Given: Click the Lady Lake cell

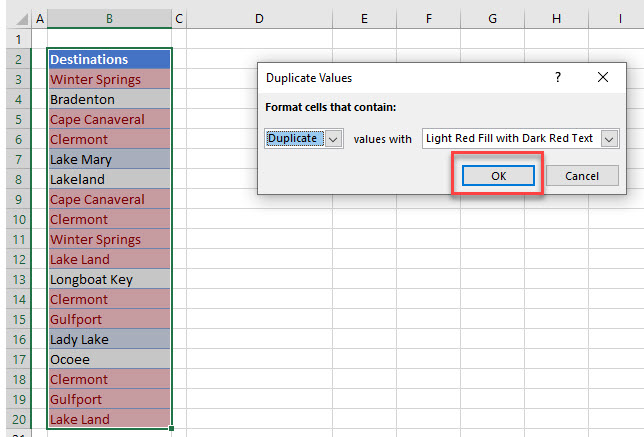Looking at the screenshot, I should (109, 339).
